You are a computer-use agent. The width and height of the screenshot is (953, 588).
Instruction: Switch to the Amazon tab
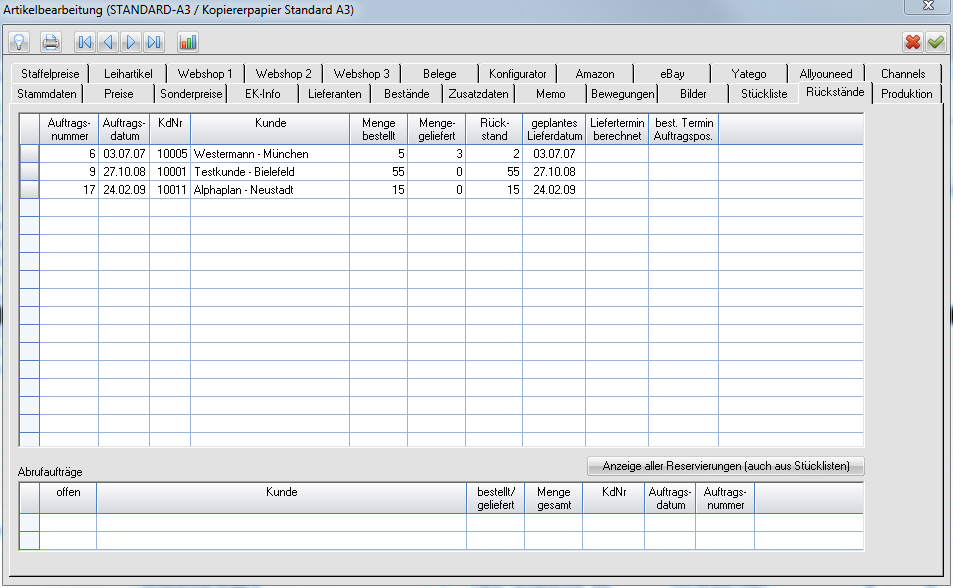point(595,74)
